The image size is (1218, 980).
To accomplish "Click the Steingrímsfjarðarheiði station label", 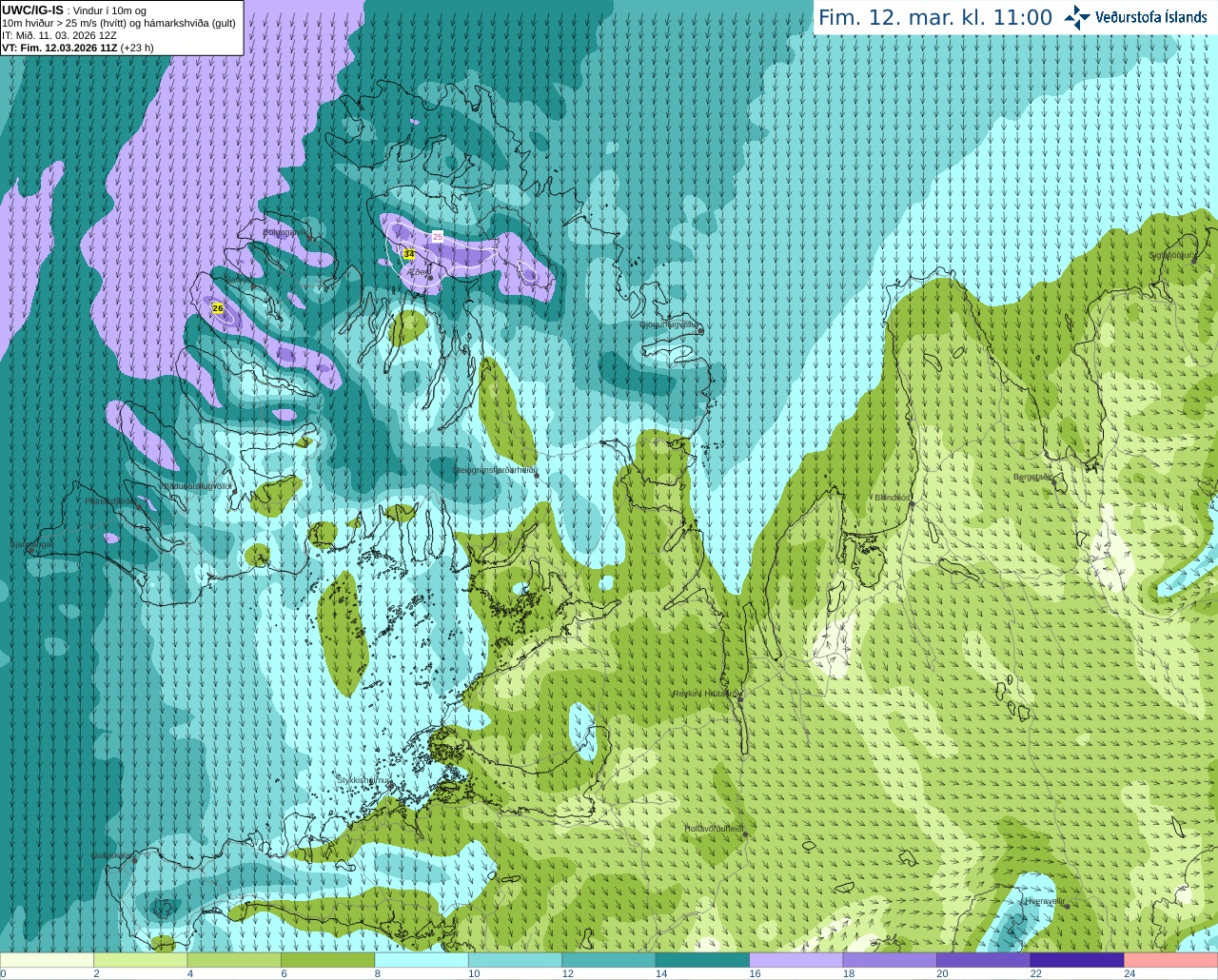I will point(495,471).
